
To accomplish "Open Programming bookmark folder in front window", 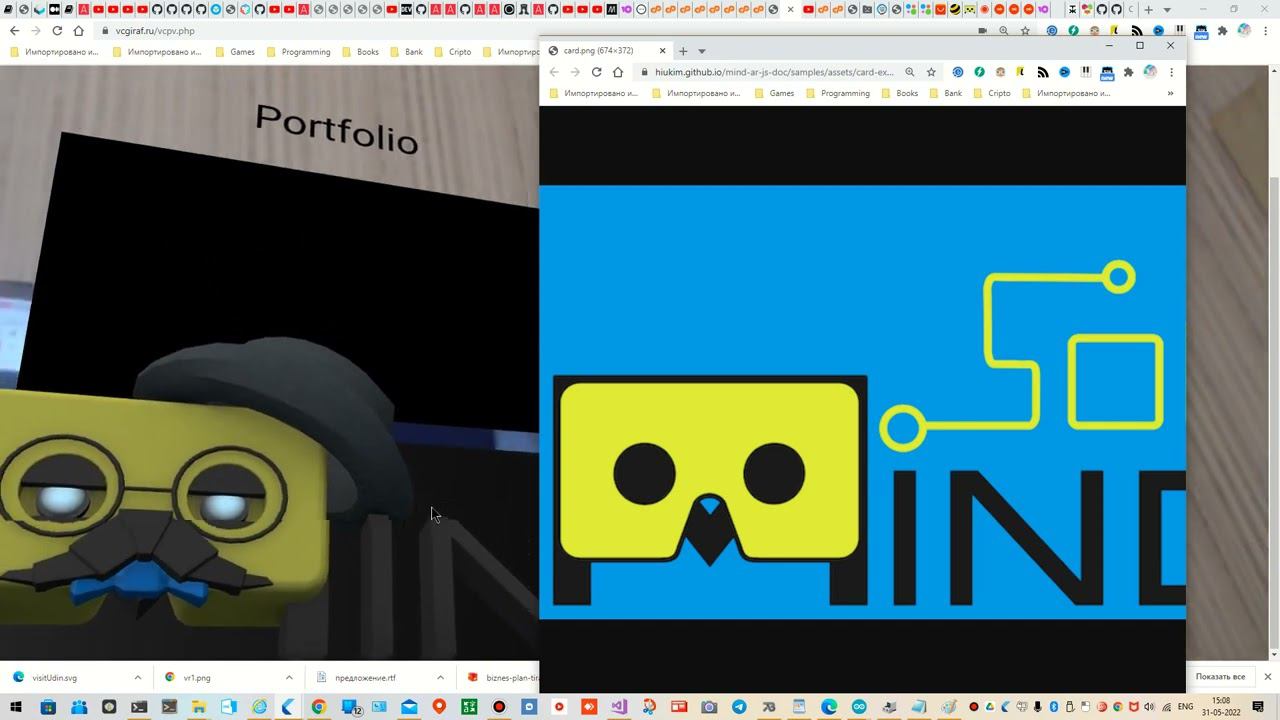I will coord(837,93).
